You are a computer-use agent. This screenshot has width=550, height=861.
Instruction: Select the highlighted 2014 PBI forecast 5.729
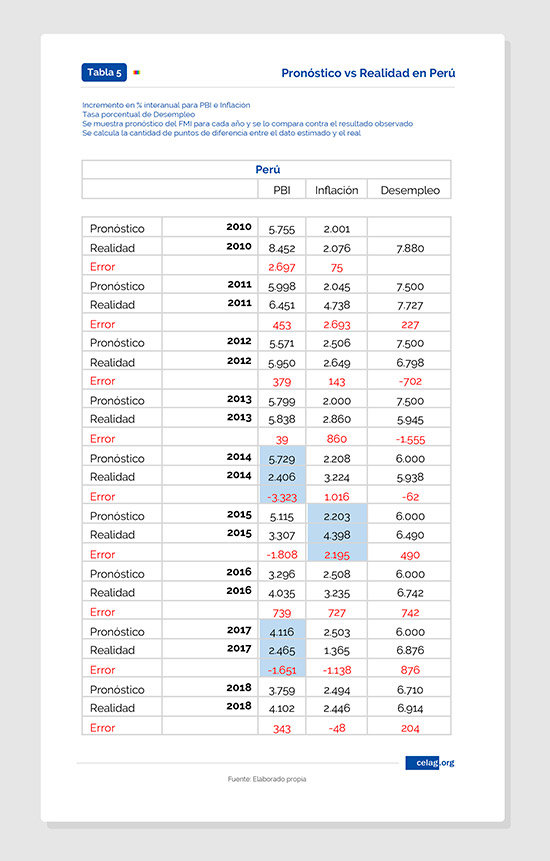tap(282, 459)
